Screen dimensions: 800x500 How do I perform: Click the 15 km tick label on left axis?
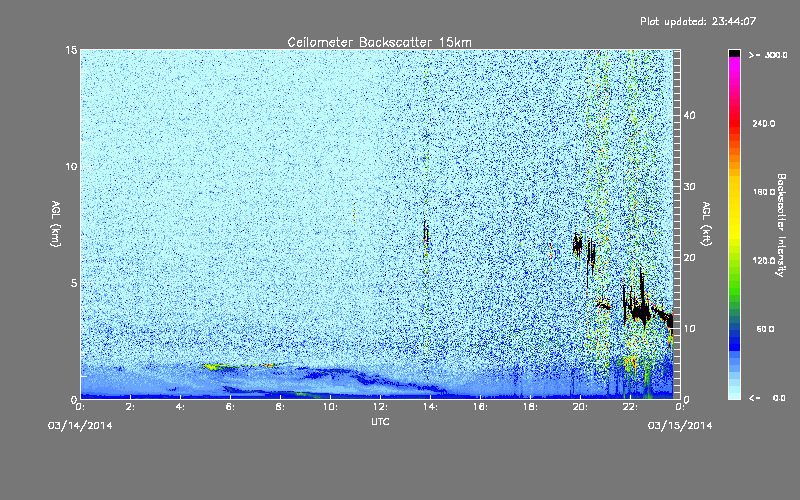click(x=71, y=50)
